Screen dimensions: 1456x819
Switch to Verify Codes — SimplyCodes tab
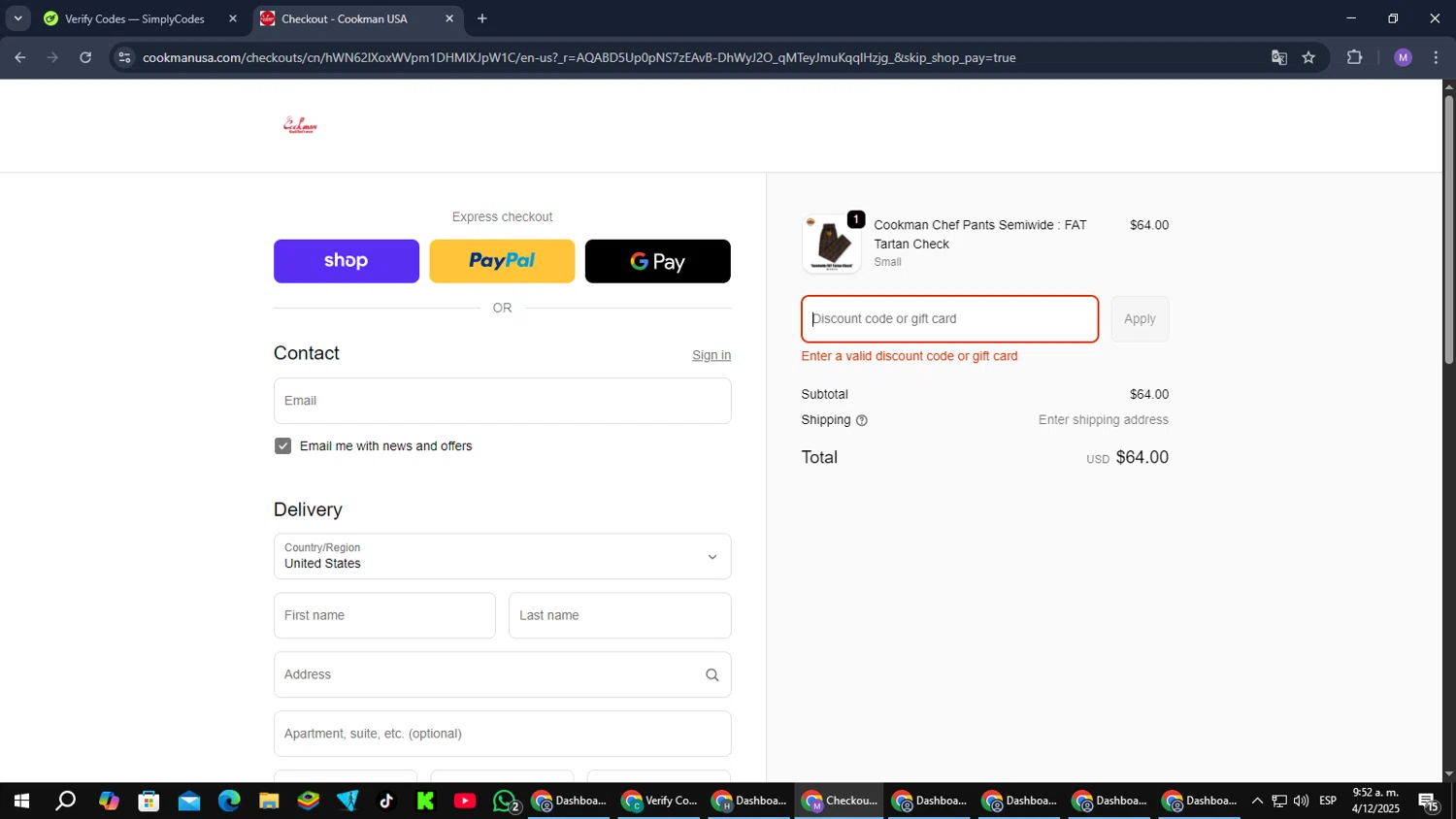pyautogui.click(x=136, y=18)
